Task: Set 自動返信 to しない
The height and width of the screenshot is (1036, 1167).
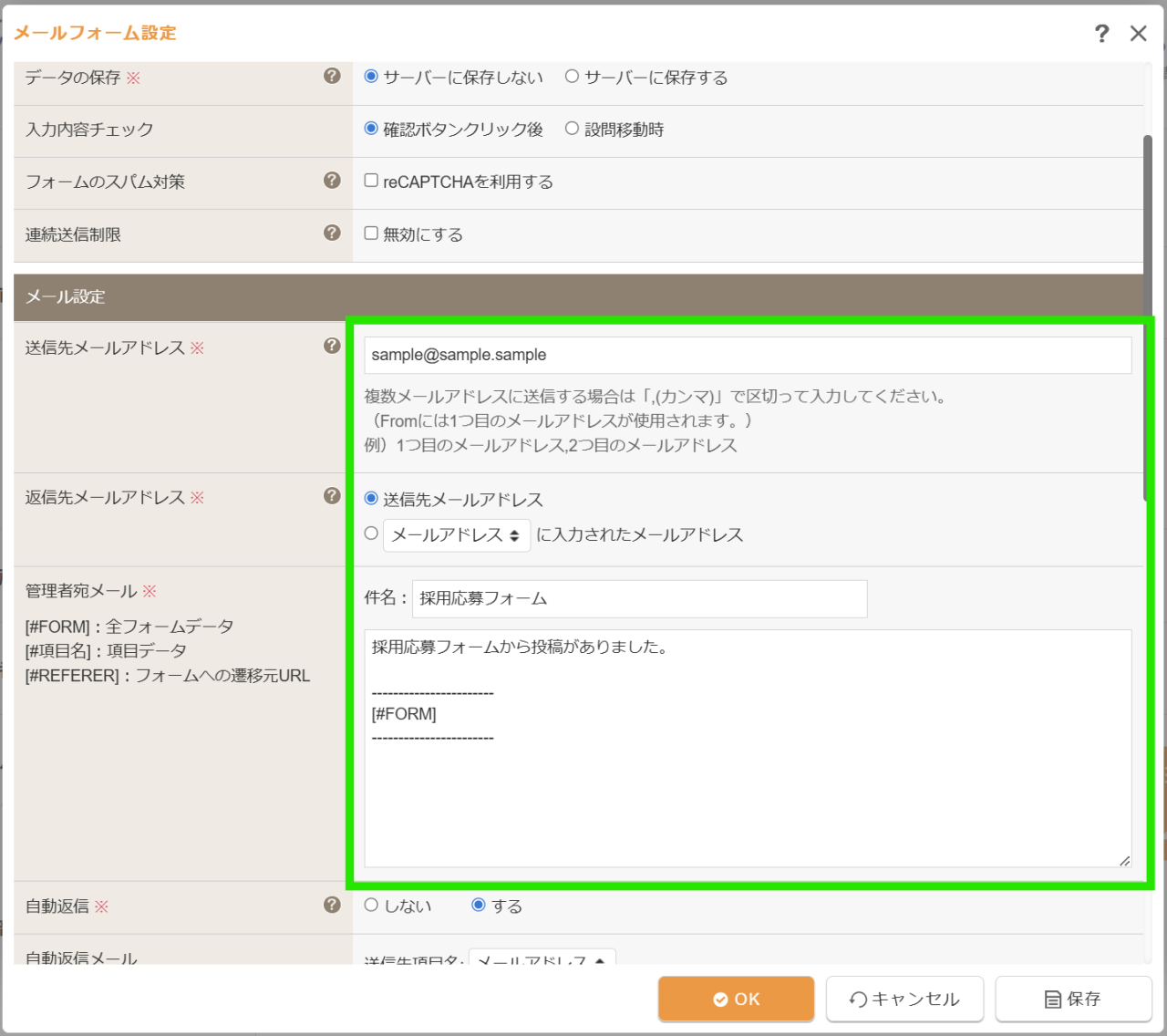Action: (371, 906)
